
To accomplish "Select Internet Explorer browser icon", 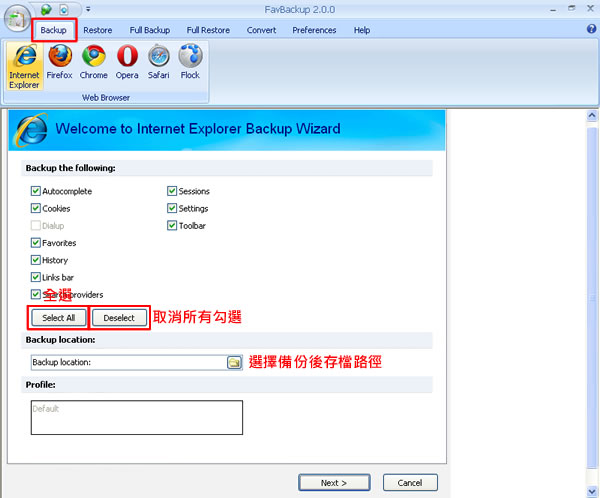I will 24,66.
